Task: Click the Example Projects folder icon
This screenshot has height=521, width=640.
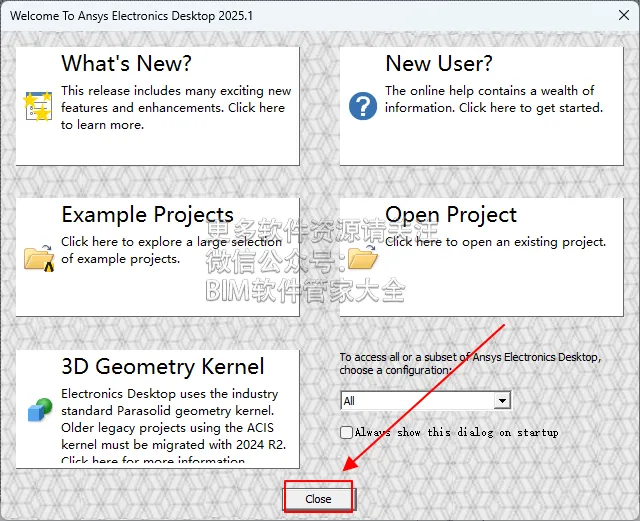Action: (x=39, y=258)
